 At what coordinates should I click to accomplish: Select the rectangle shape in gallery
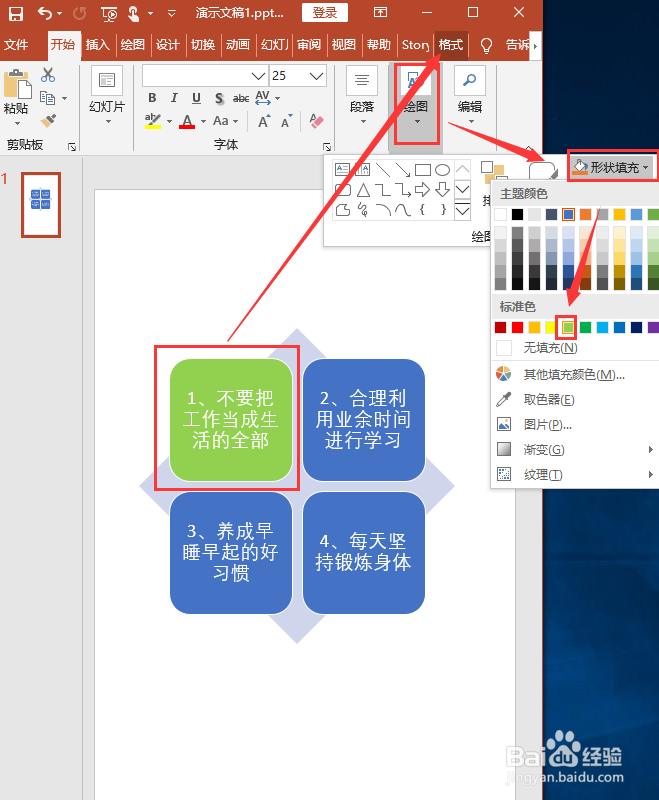[423, 169]
